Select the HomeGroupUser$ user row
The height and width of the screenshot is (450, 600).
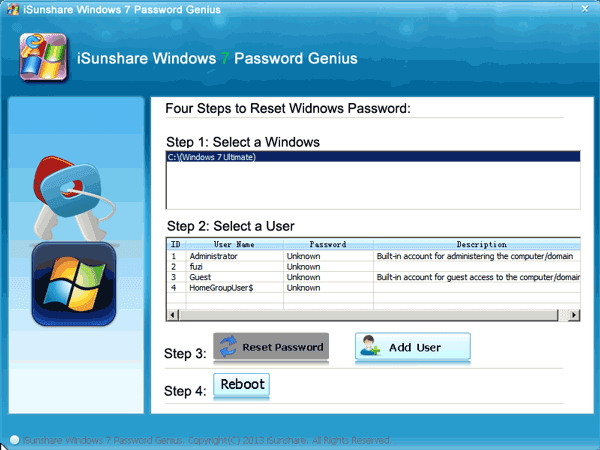point(373,288)
